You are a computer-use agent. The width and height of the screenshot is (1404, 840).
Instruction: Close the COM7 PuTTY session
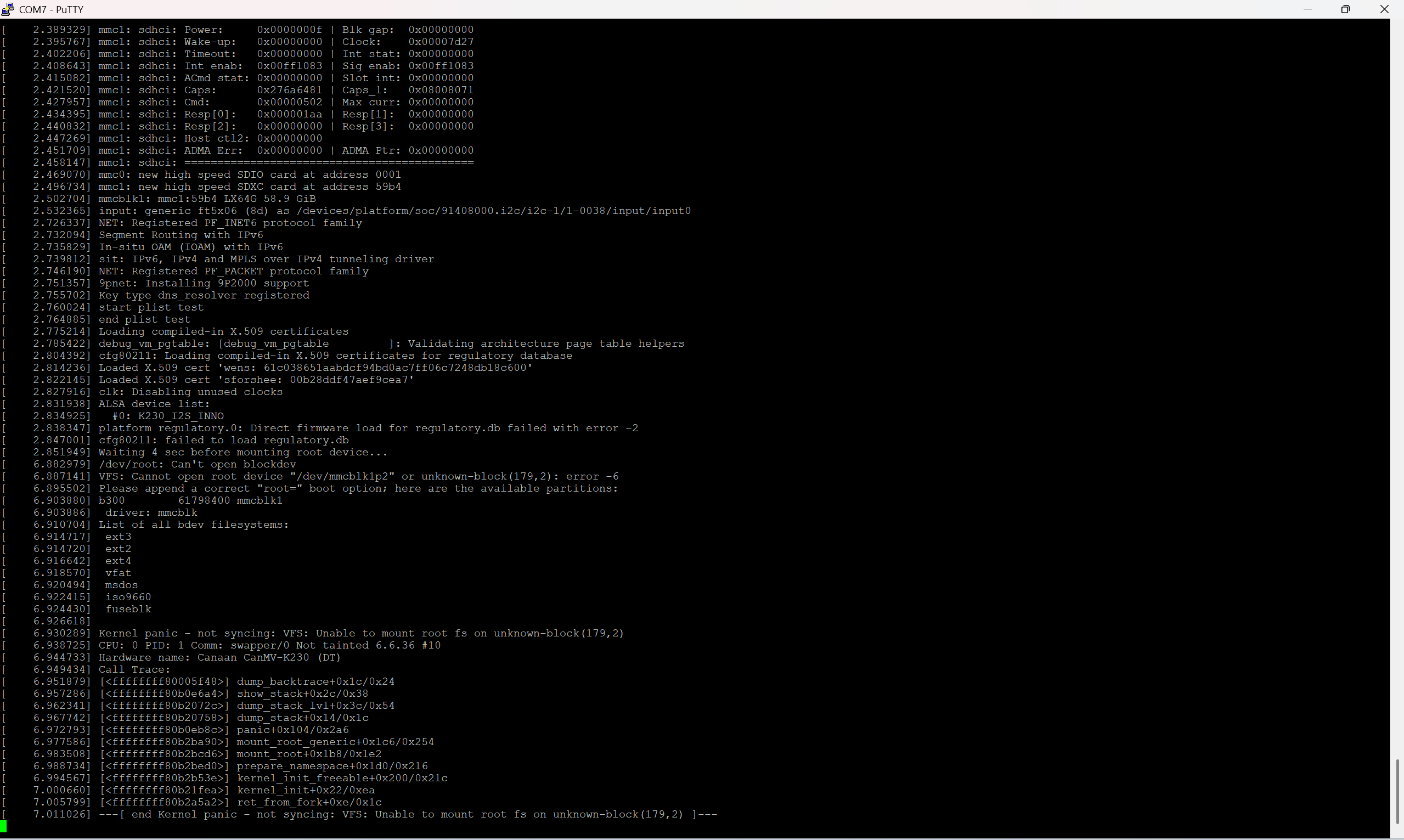pos(1384,9)
